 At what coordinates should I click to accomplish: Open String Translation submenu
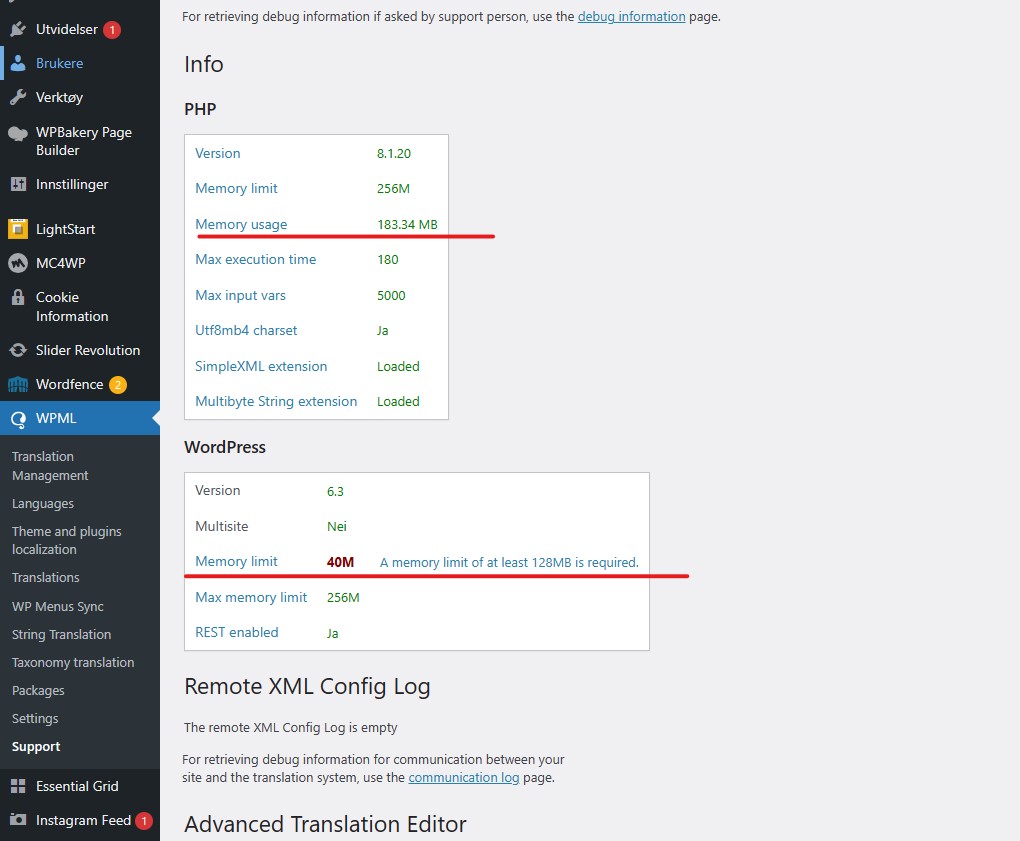pyautogui.click(x=61, y=634)
